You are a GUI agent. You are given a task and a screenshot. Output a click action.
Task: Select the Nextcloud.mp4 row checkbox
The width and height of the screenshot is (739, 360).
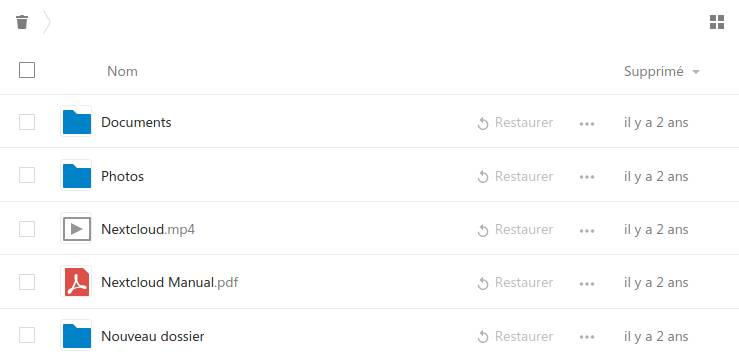pos(27,229)
